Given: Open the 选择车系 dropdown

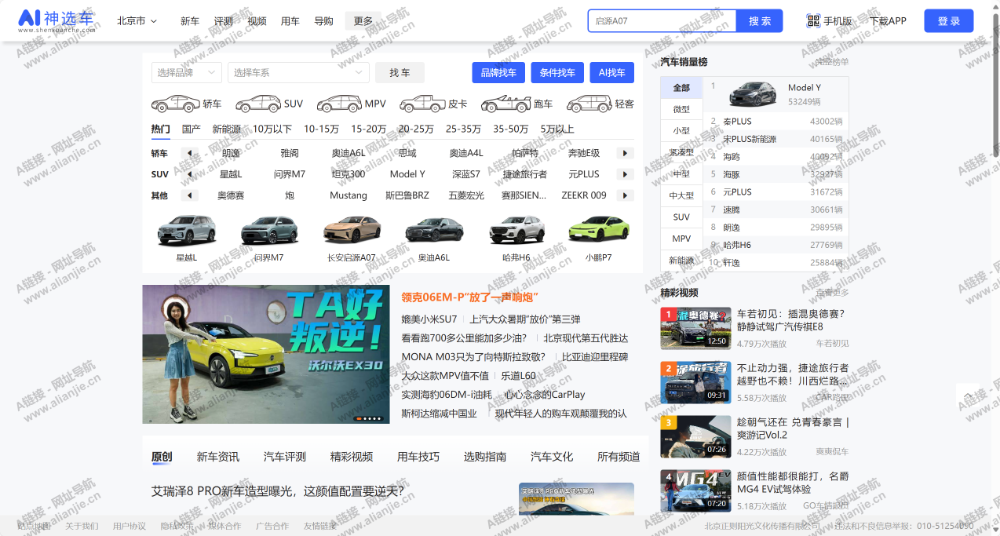Looking at the screenshot, I should 298,73.
